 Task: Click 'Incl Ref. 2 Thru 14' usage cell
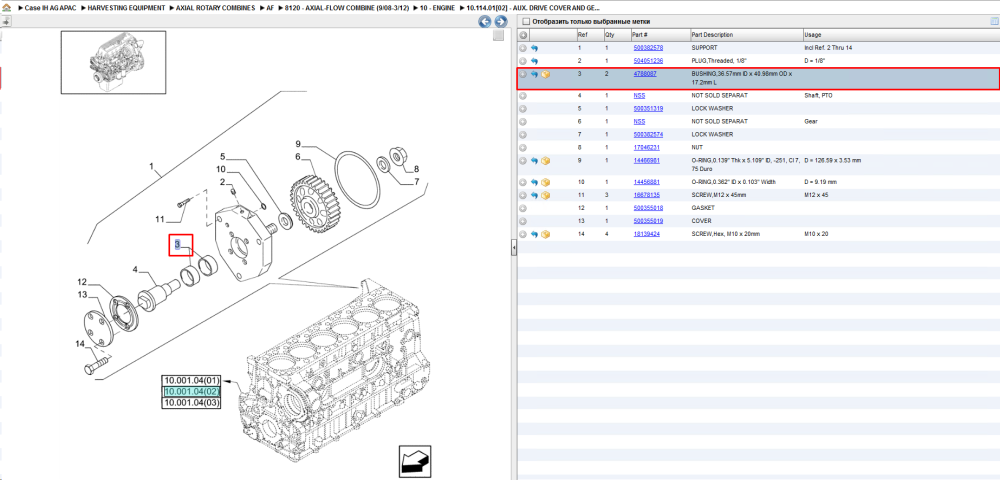[x=829, y=48]
